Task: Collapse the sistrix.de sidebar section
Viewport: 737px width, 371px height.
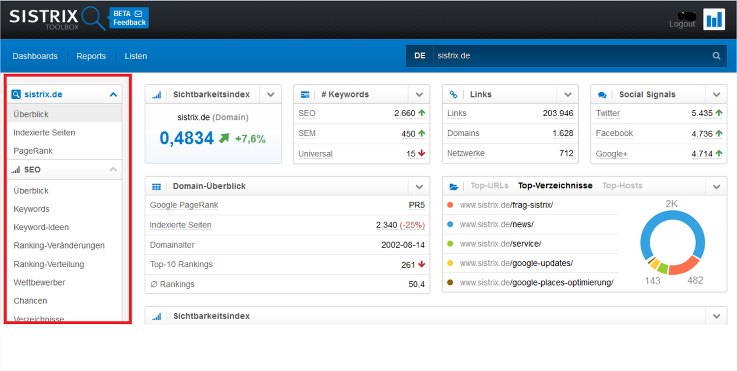Action: point(113,94)
